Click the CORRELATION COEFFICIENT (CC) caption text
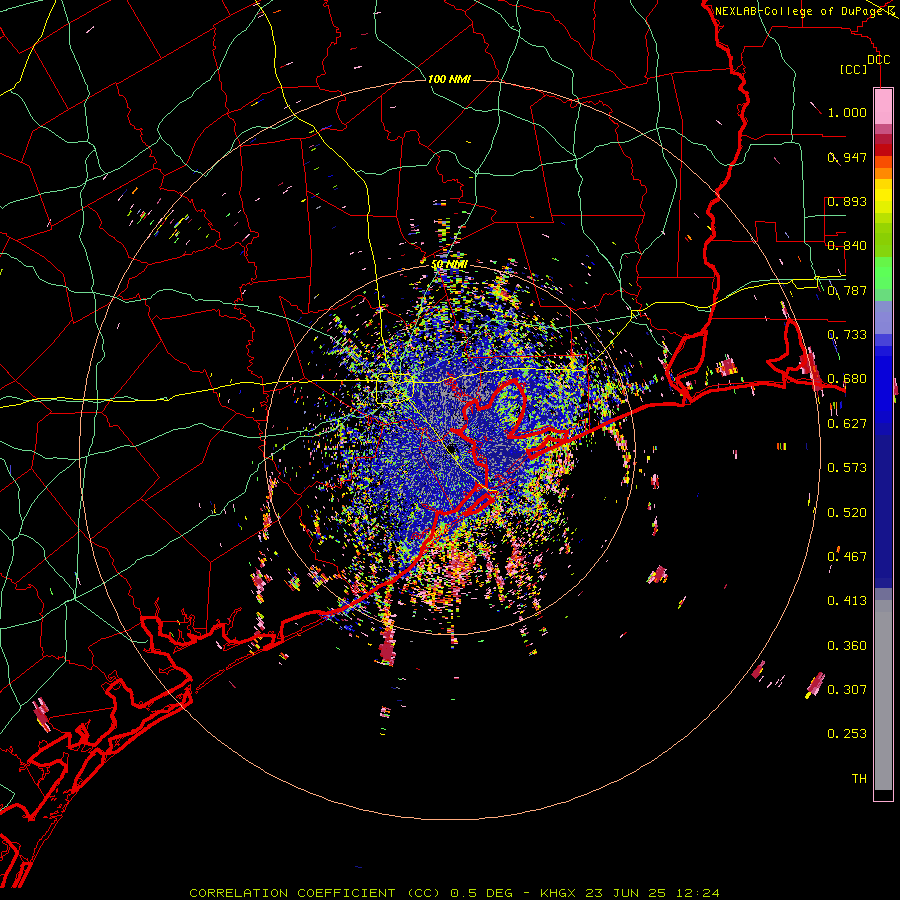The height and width of the screenshot is (900, 900). pyautogui.click(x=316, y=893)
